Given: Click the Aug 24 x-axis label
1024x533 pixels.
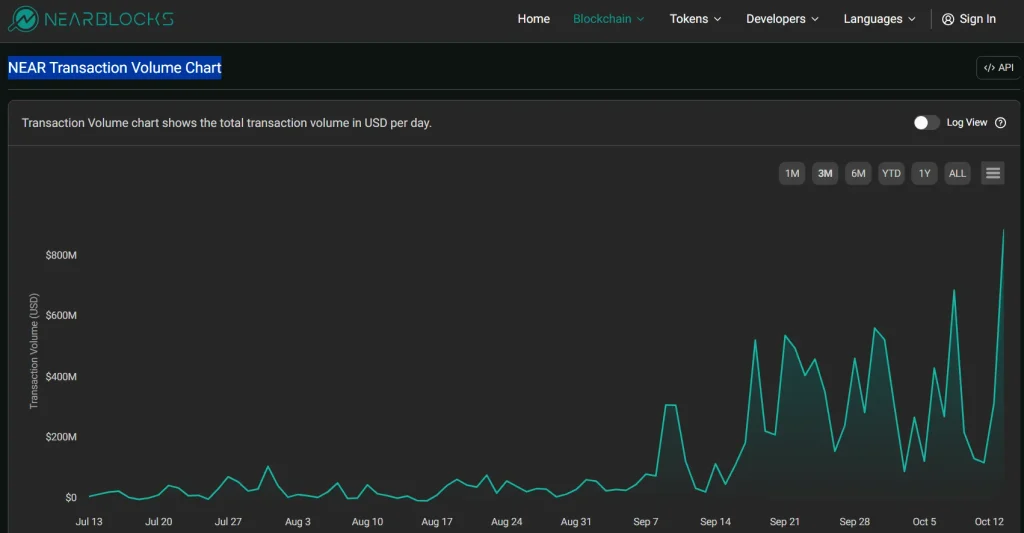Looking at the screenshot, I should (x=507, y=521).
